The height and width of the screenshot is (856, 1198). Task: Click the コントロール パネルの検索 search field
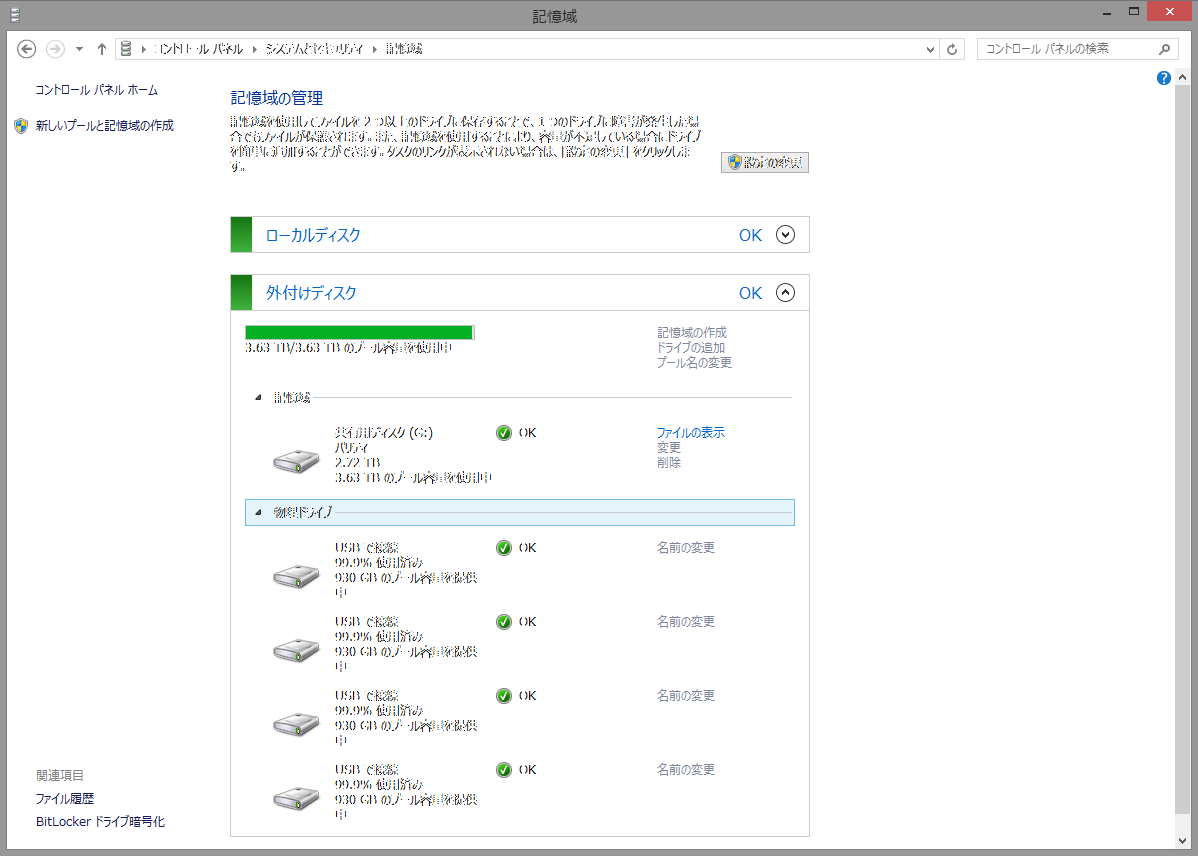click(1065, 49)
